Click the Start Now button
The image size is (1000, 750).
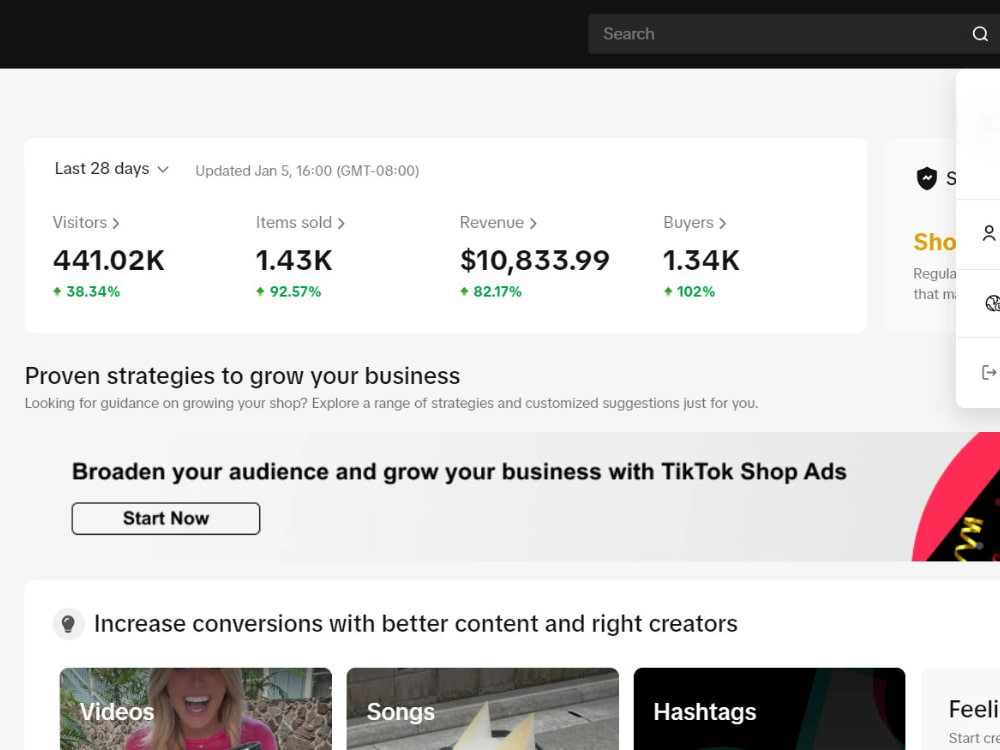coord(166,518)
